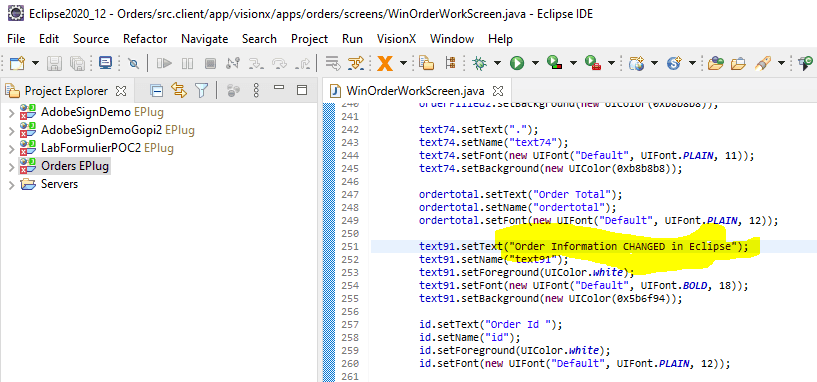The image size is (817, 382).
Task: Toggle Use Step Filters icon
Action: [356, 63]
